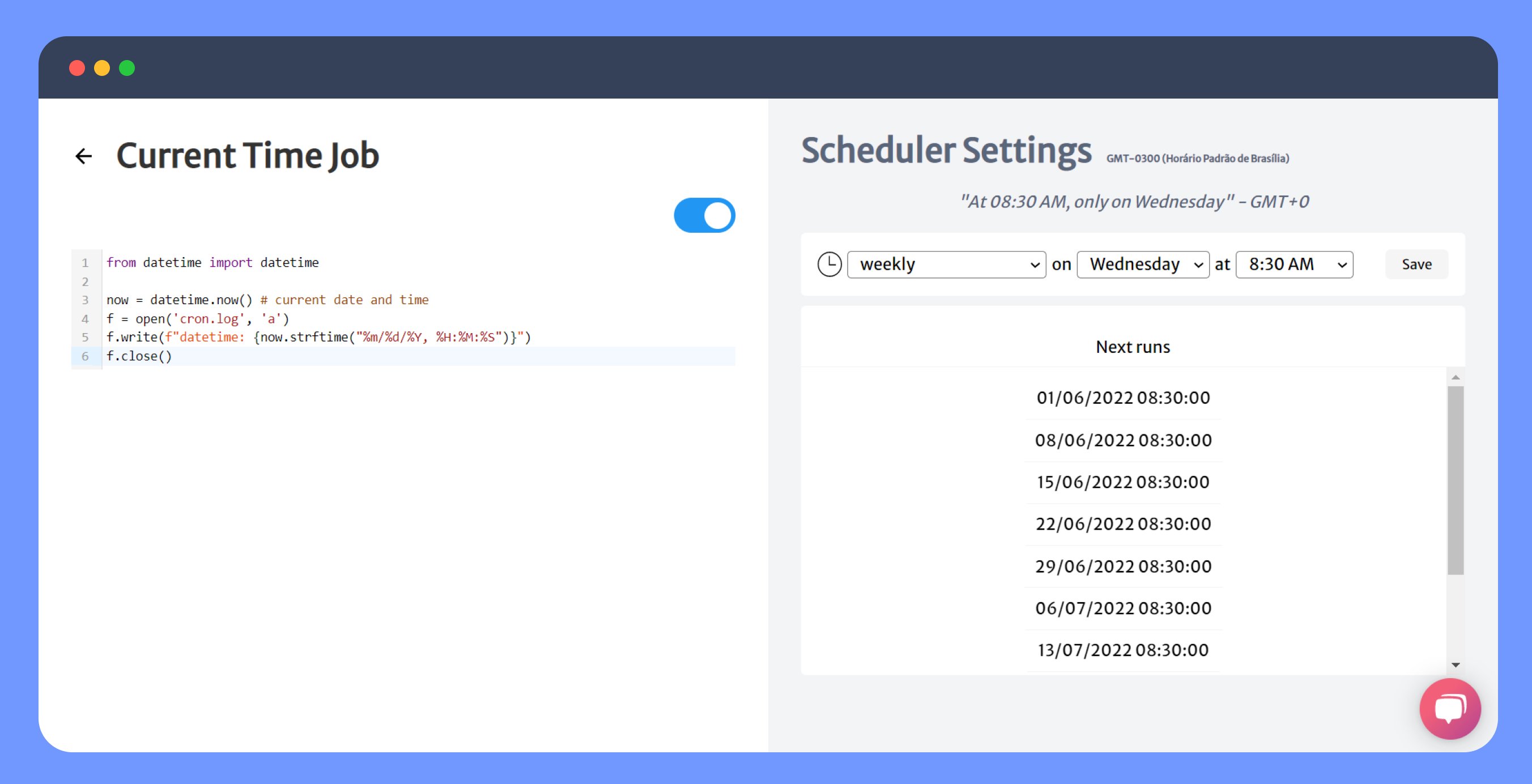Image resolution: width=1532 pixels, height=784 pixels.
Task: Click the clock icon in scheduler
Action: click(829, 264)
